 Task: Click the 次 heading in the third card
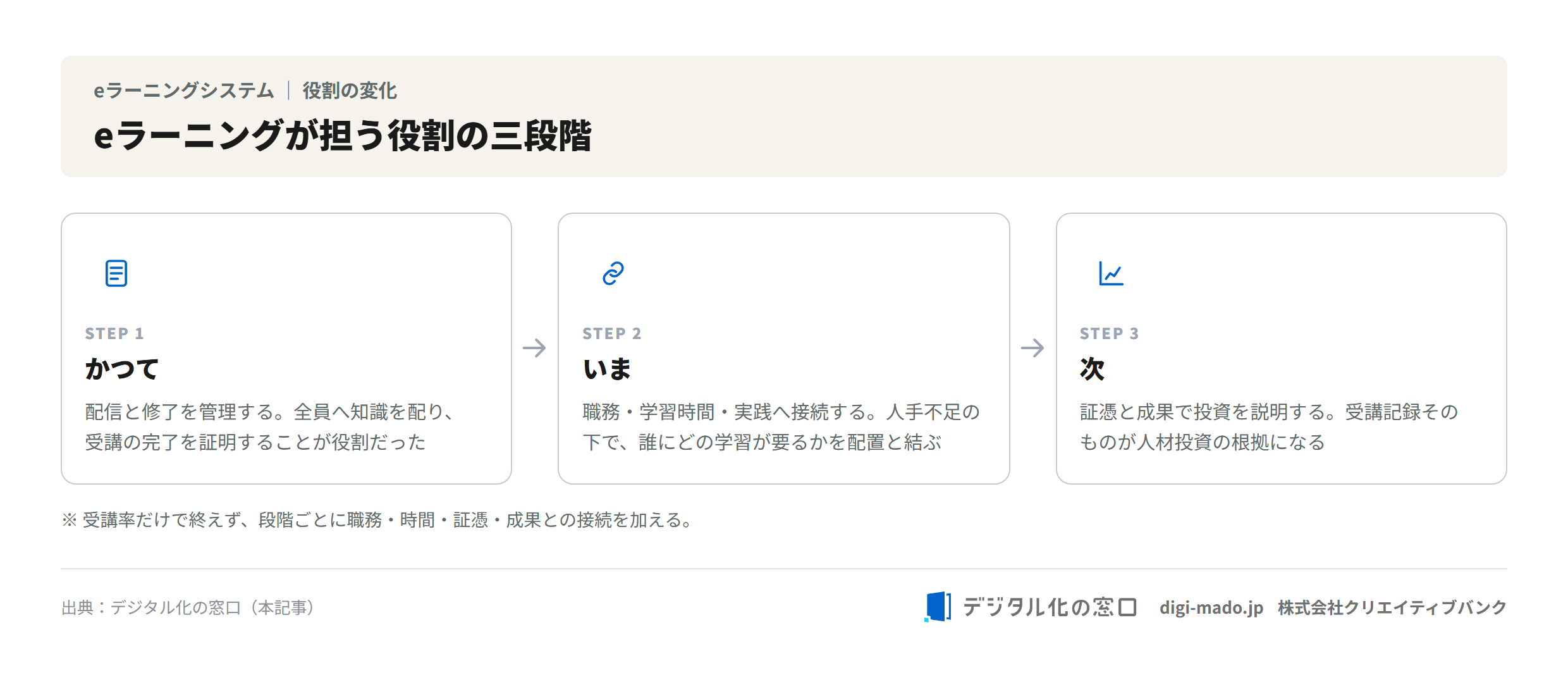point(1093,369)
